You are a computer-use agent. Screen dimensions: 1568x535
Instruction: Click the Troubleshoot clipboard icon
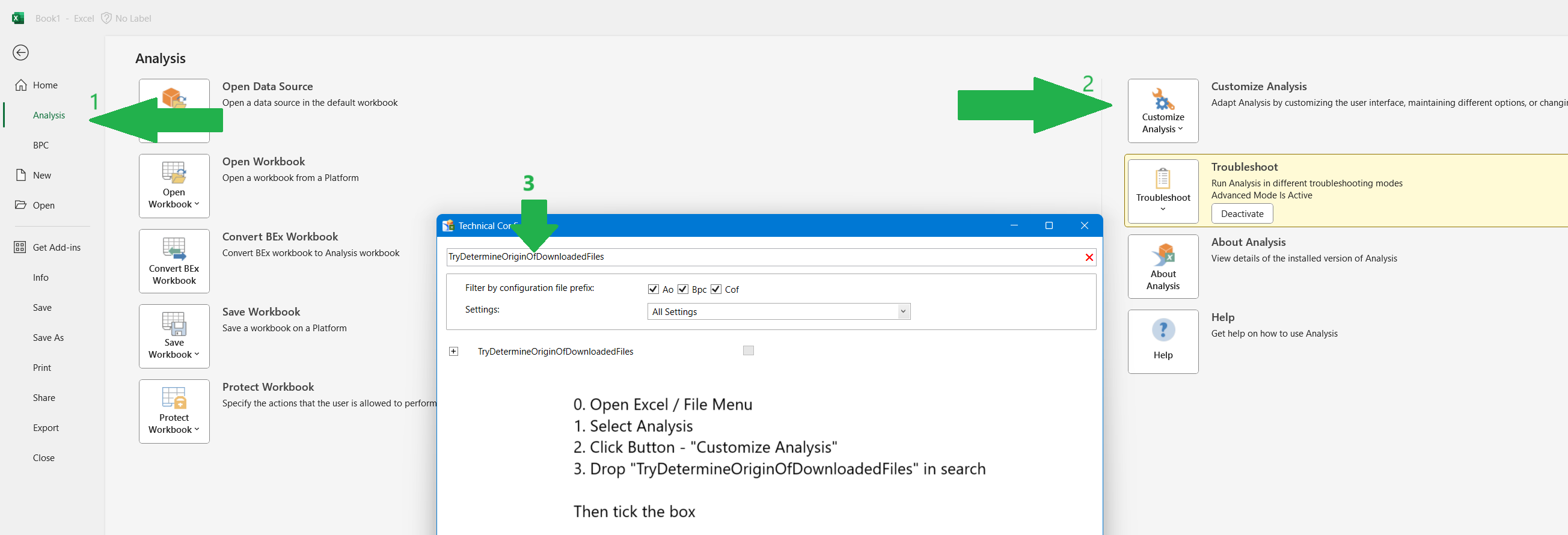[x=1163, y=179]
